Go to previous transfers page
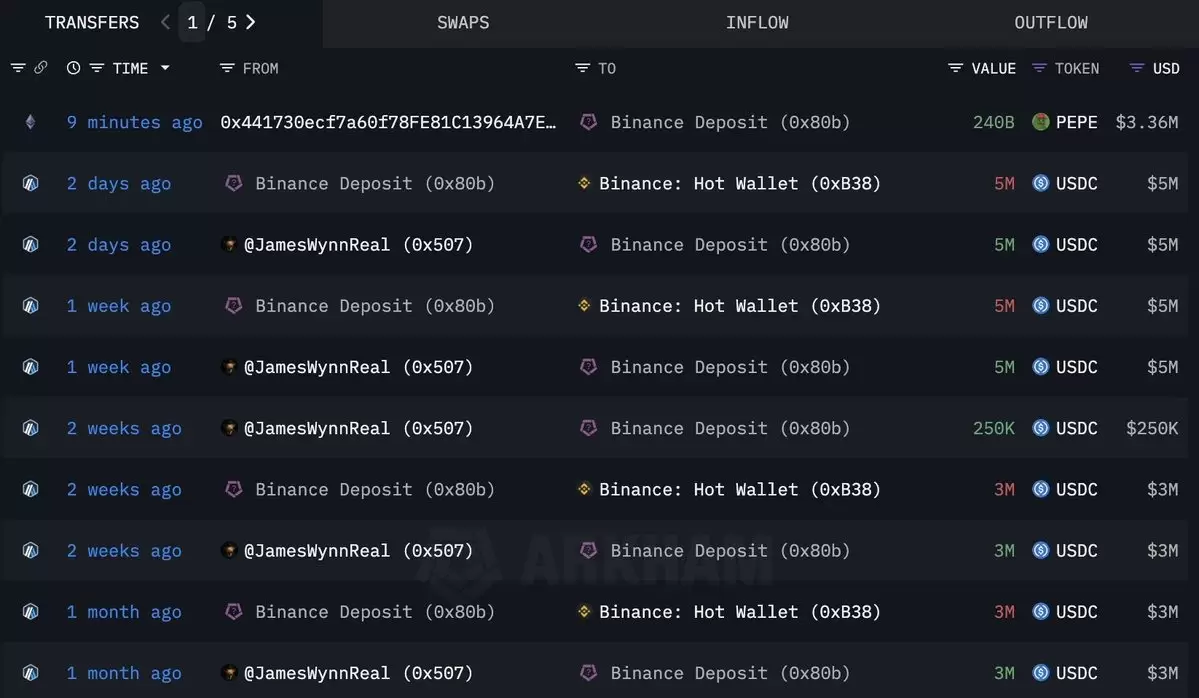The height and width of the screenshot is (698, 1199). [x=165, y=22]
